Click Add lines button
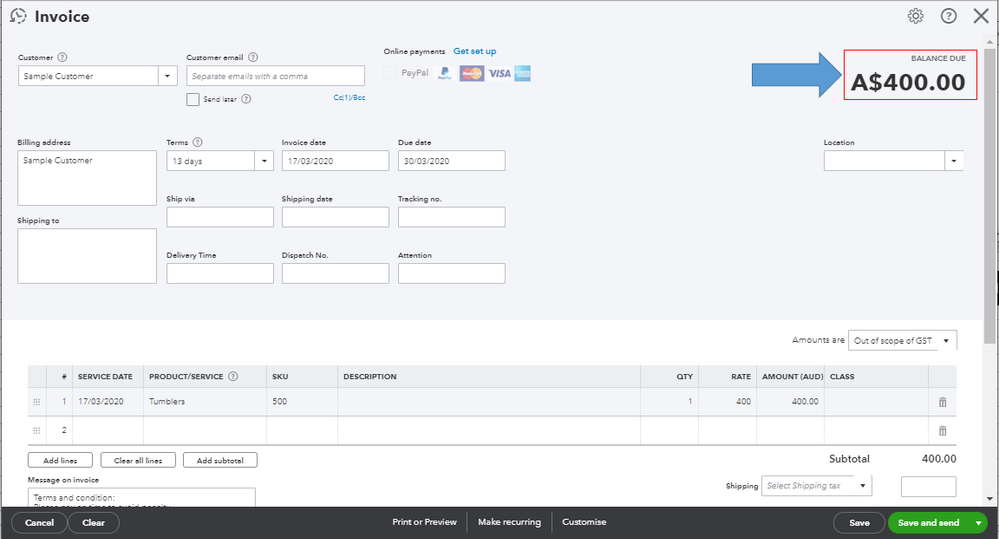Viewport: 999px width, 539px height. 61,460
